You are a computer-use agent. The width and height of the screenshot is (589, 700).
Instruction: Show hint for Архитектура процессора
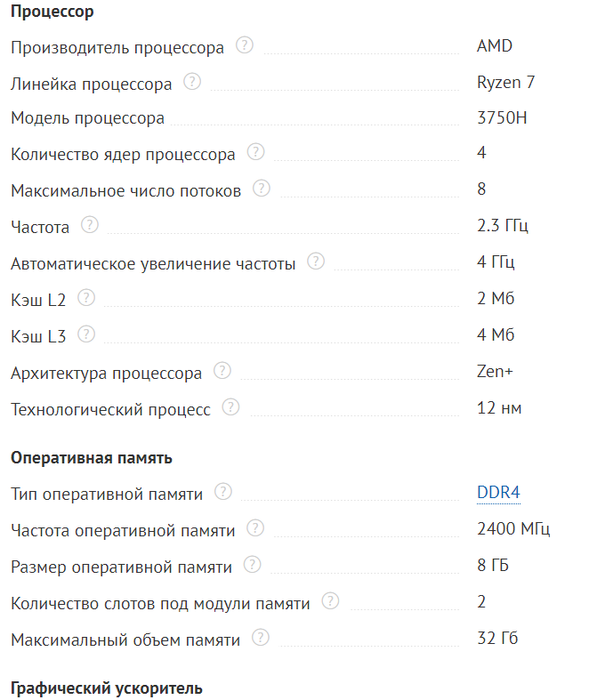[x=222, y=371]
